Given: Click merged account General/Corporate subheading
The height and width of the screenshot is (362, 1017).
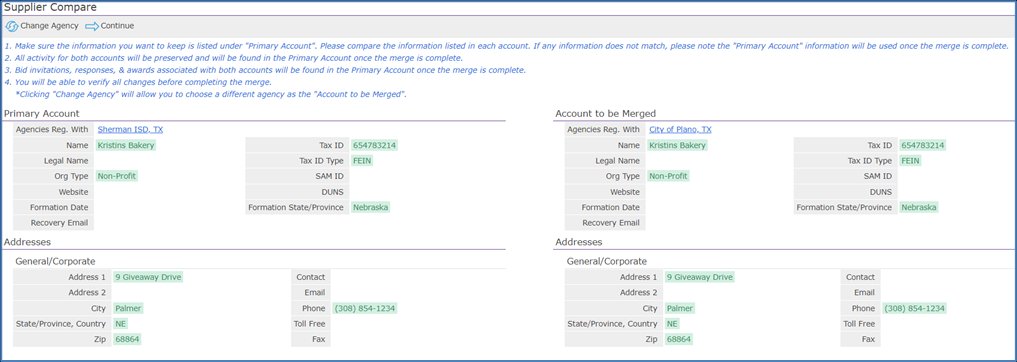Looking at the screenshot, I should click(x=606, y=261).
